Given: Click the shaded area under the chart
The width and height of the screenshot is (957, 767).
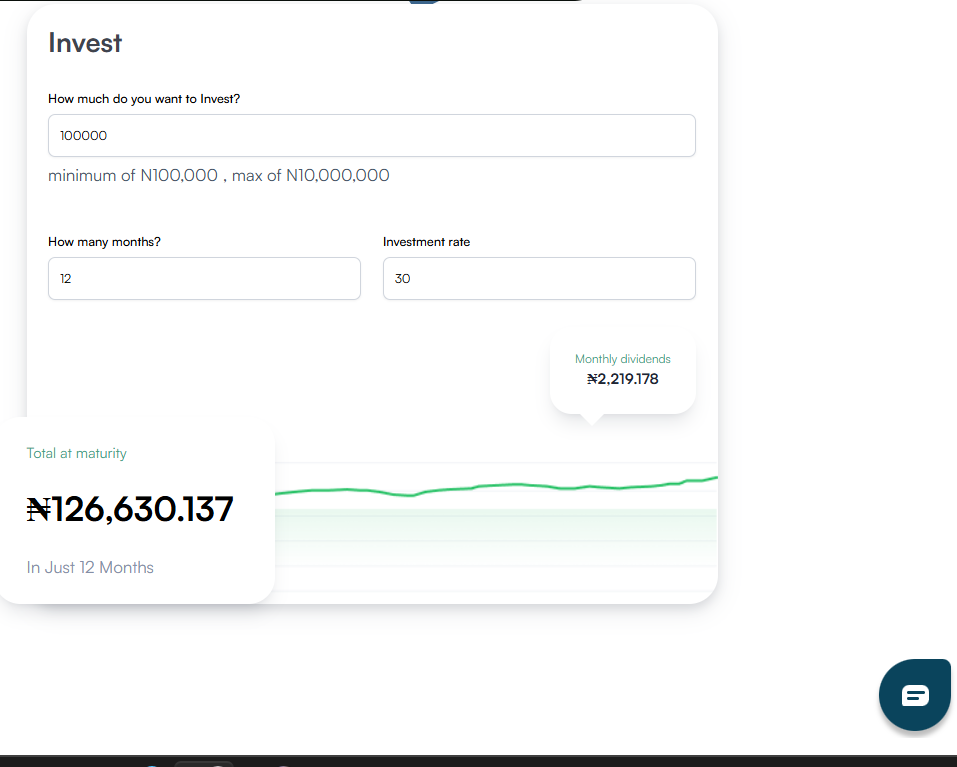Looking at the screenshot, I should pos(500,525).
